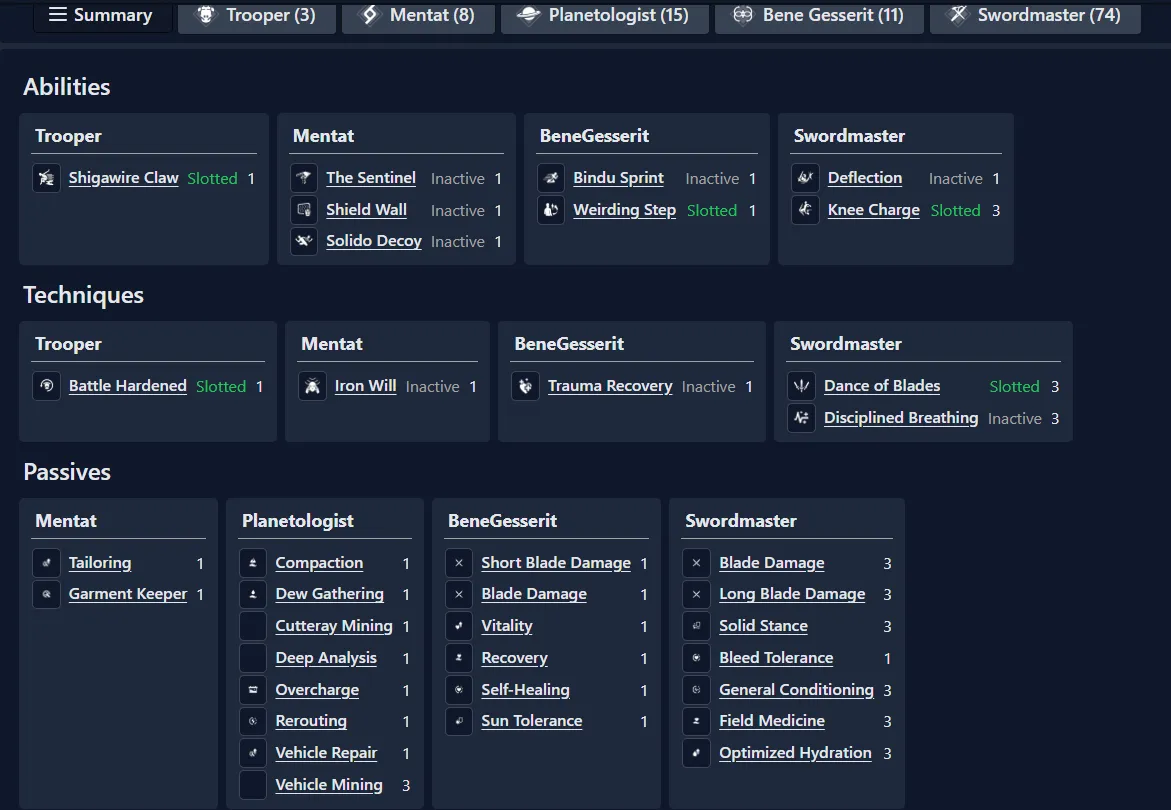Image resolution: width=1171 pixels, height=810 pixels.
Task: Click the Compaction passive icon
Action: point(253,564)
